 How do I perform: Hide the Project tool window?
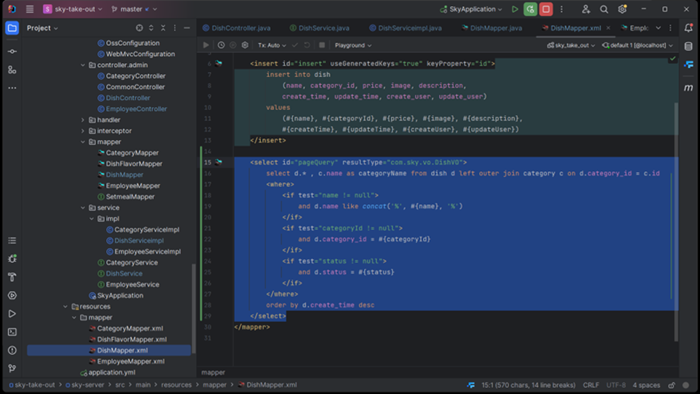tap(187, 28)
